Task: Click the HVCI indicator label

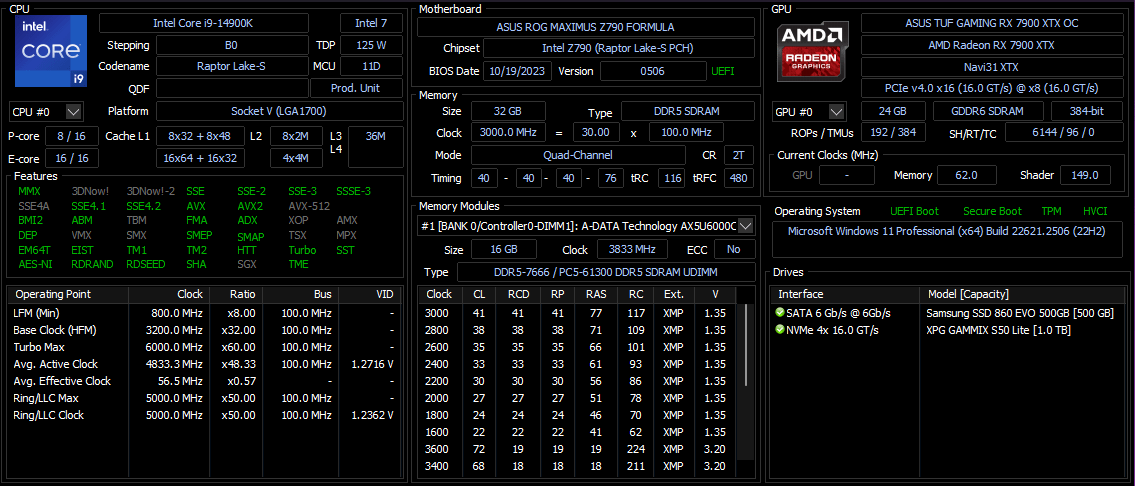Action: (1095, 211)
